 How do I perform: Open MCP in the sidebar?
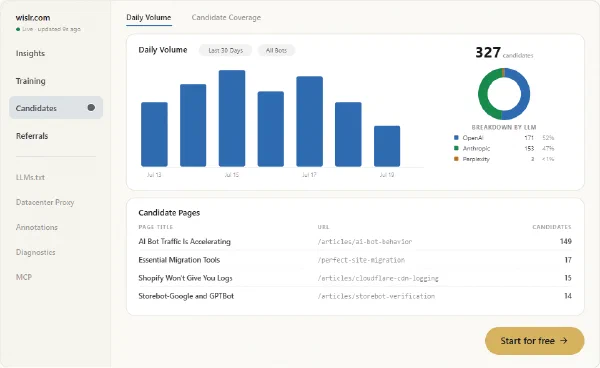point(24,277)
